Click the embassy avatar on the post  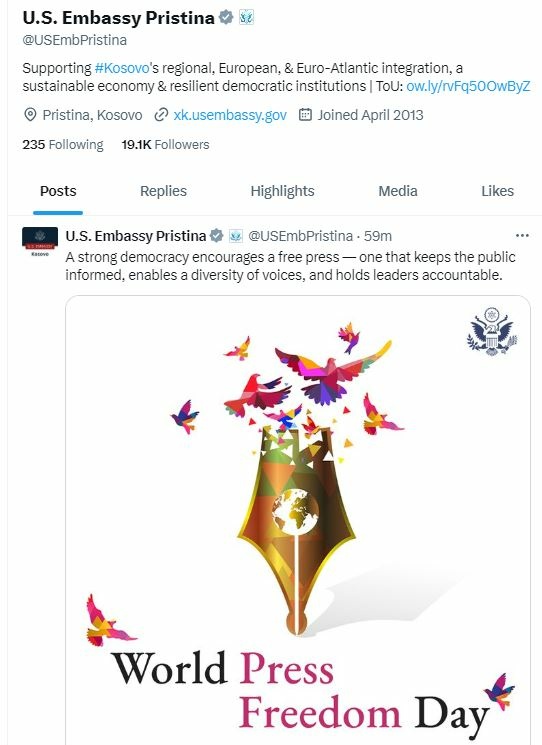(x=40, y=241)
